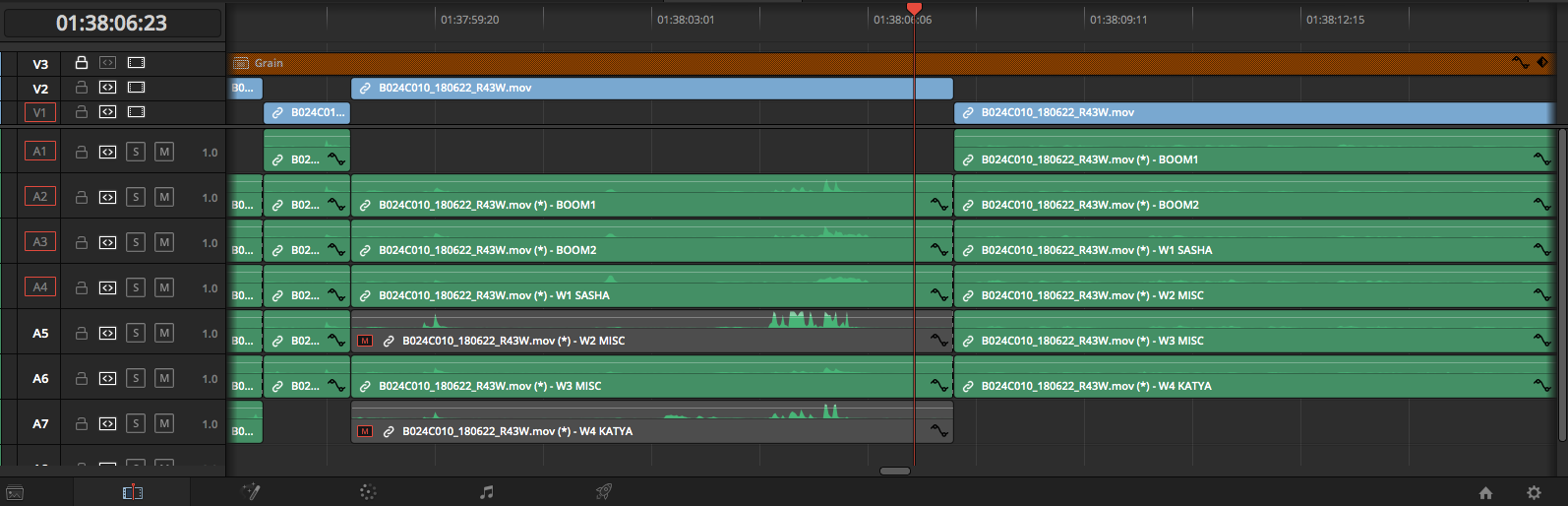Select the BOOM1 audio clip on A2
This screenshot has height=506, width=1568.
pos(651,196)
